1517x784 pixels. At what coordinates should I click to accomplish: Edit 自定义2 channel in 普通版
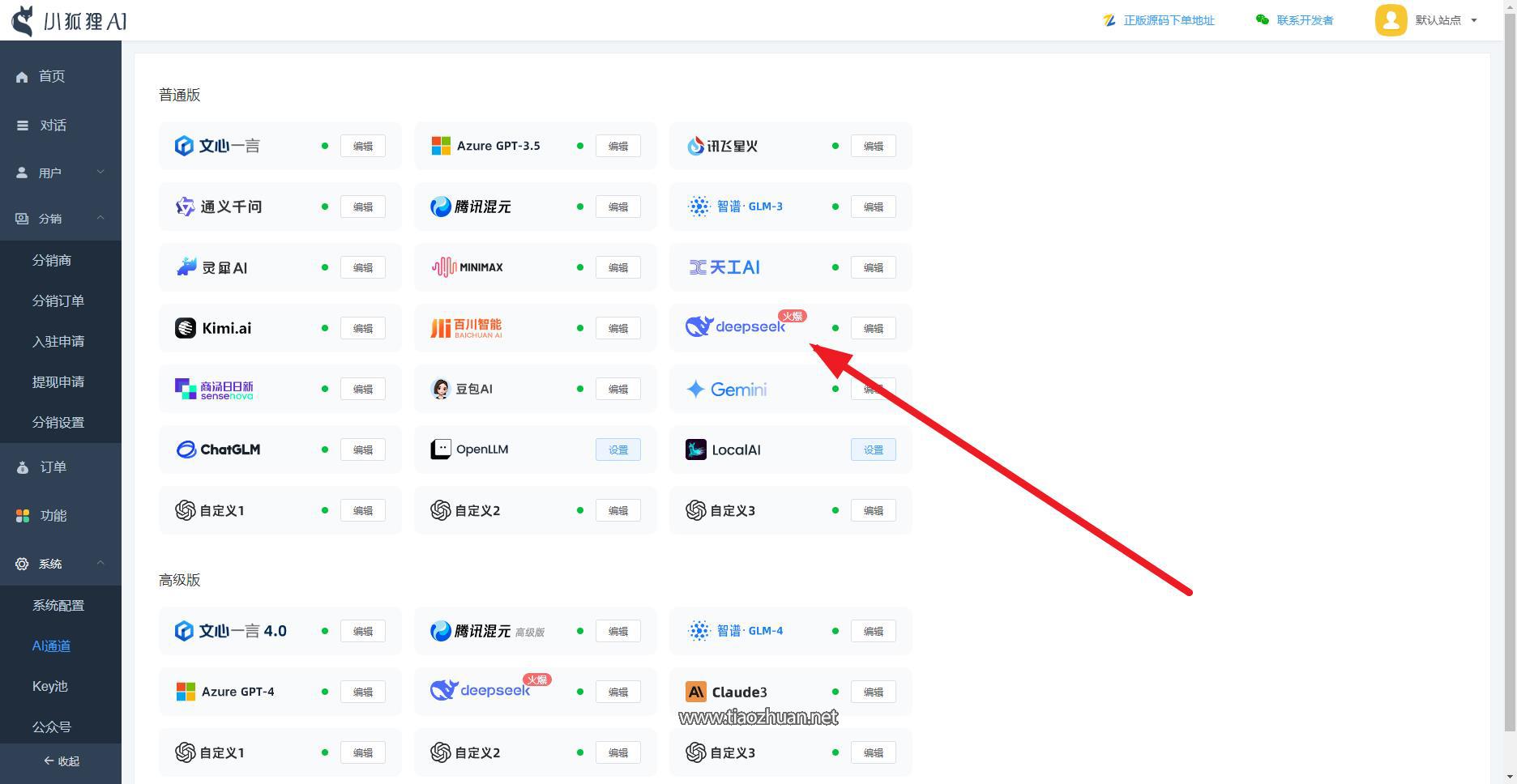click(x=618, y=510)
